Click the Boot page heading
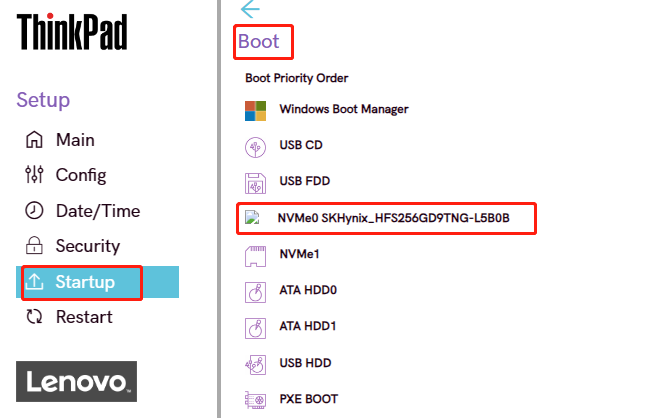Screen dimensions: 672x418 tap(259, 42)
